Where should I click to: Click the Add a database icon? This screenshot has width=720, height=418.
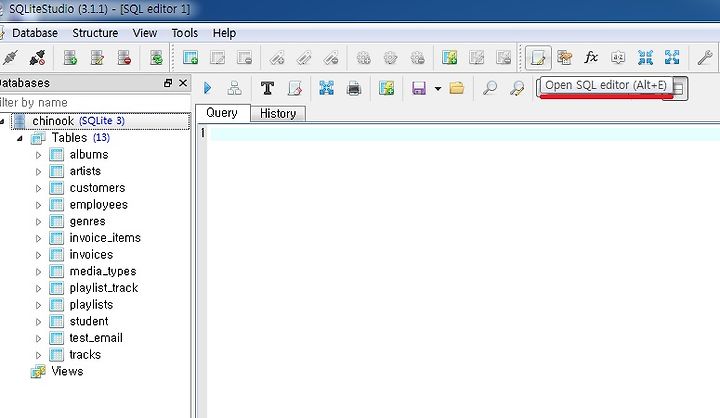[x=70, y=58]
